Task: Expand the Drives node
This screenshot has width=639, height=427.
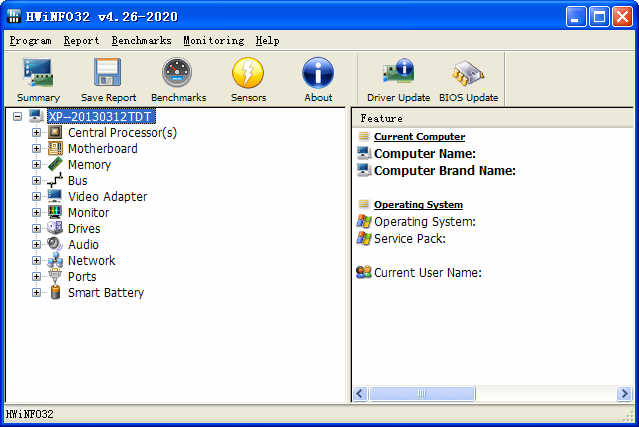Action: tap(36, 228)
